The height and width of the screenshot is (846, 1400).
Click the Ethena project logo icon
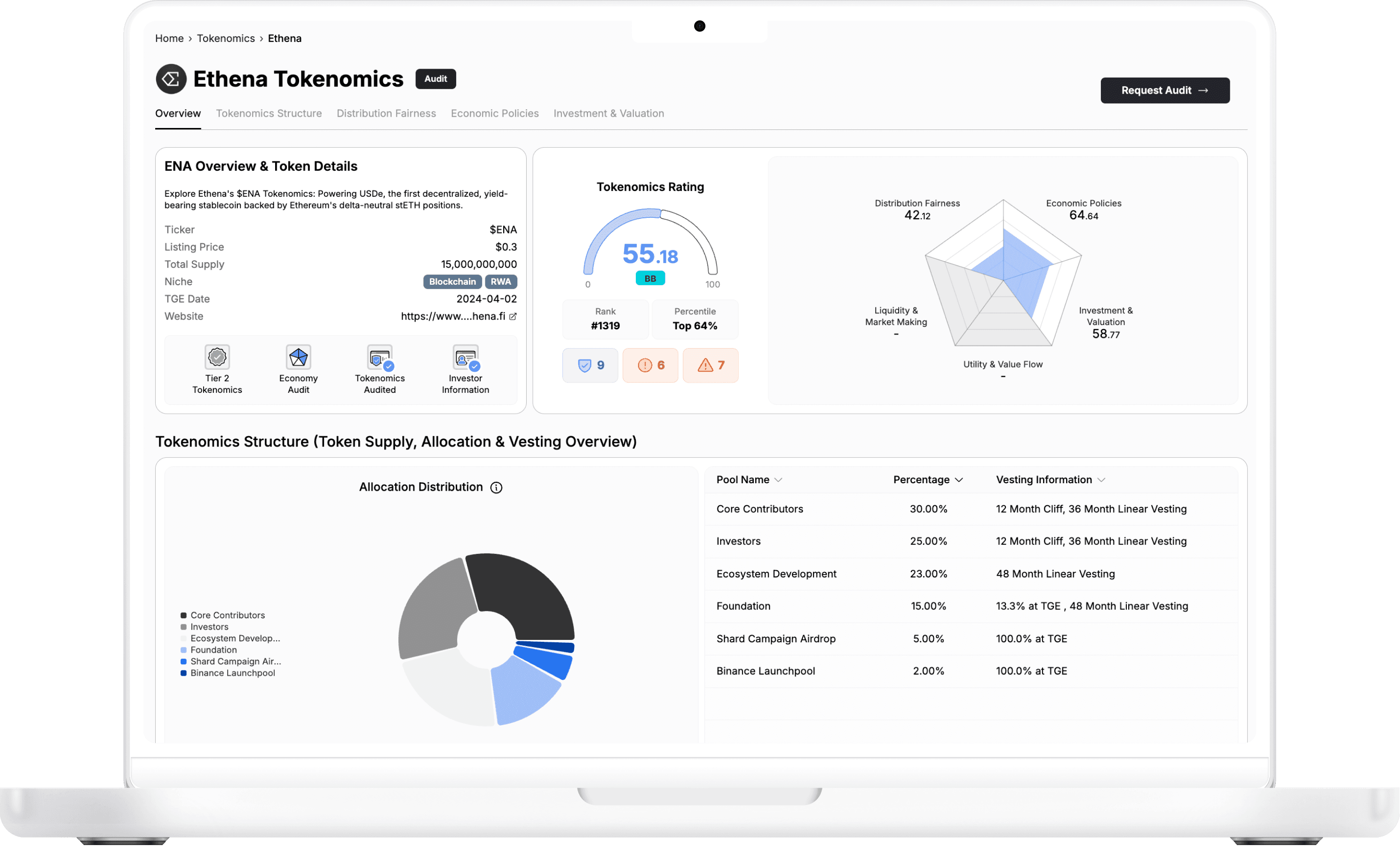(170, 79)
